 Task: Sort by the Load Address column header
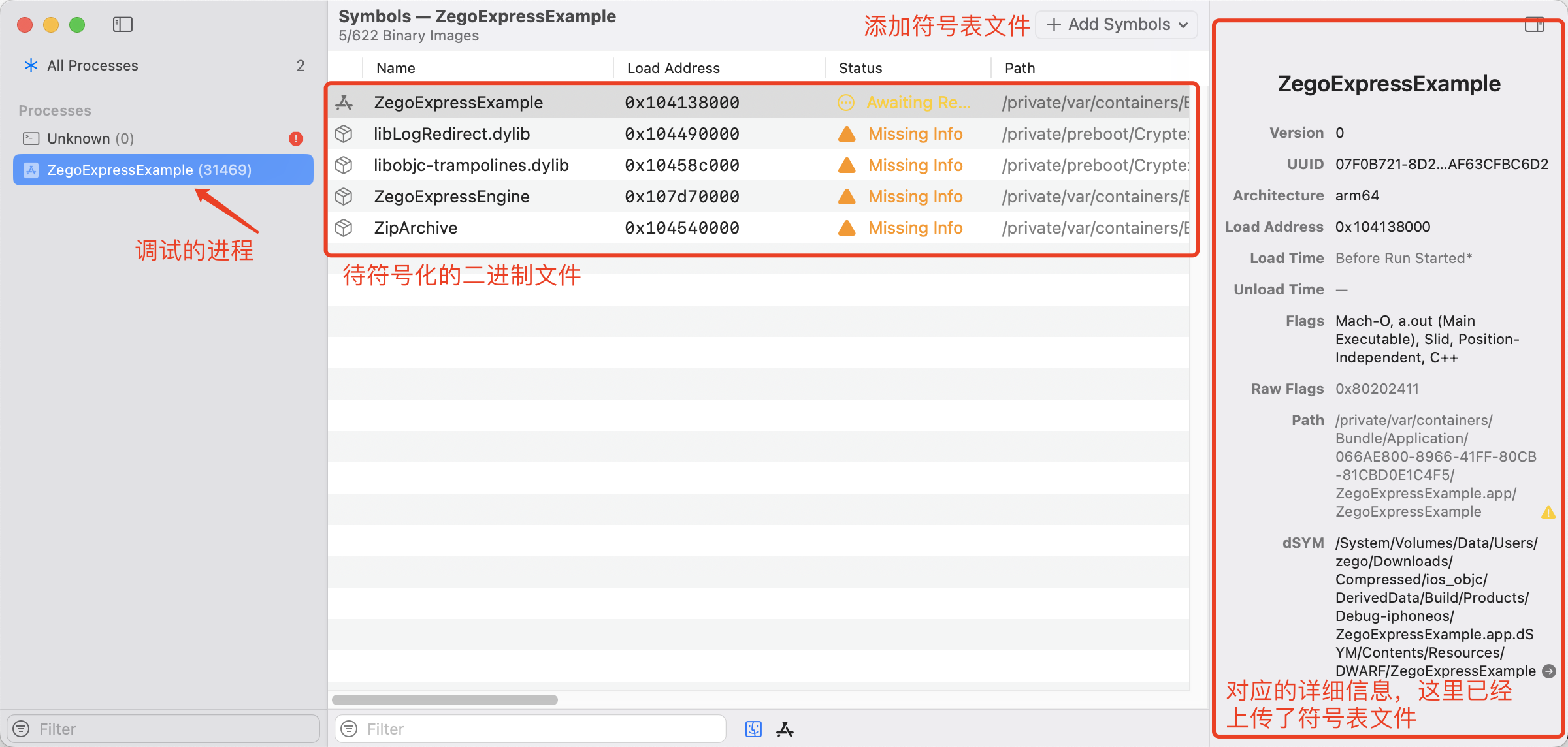tap(673, 68)
